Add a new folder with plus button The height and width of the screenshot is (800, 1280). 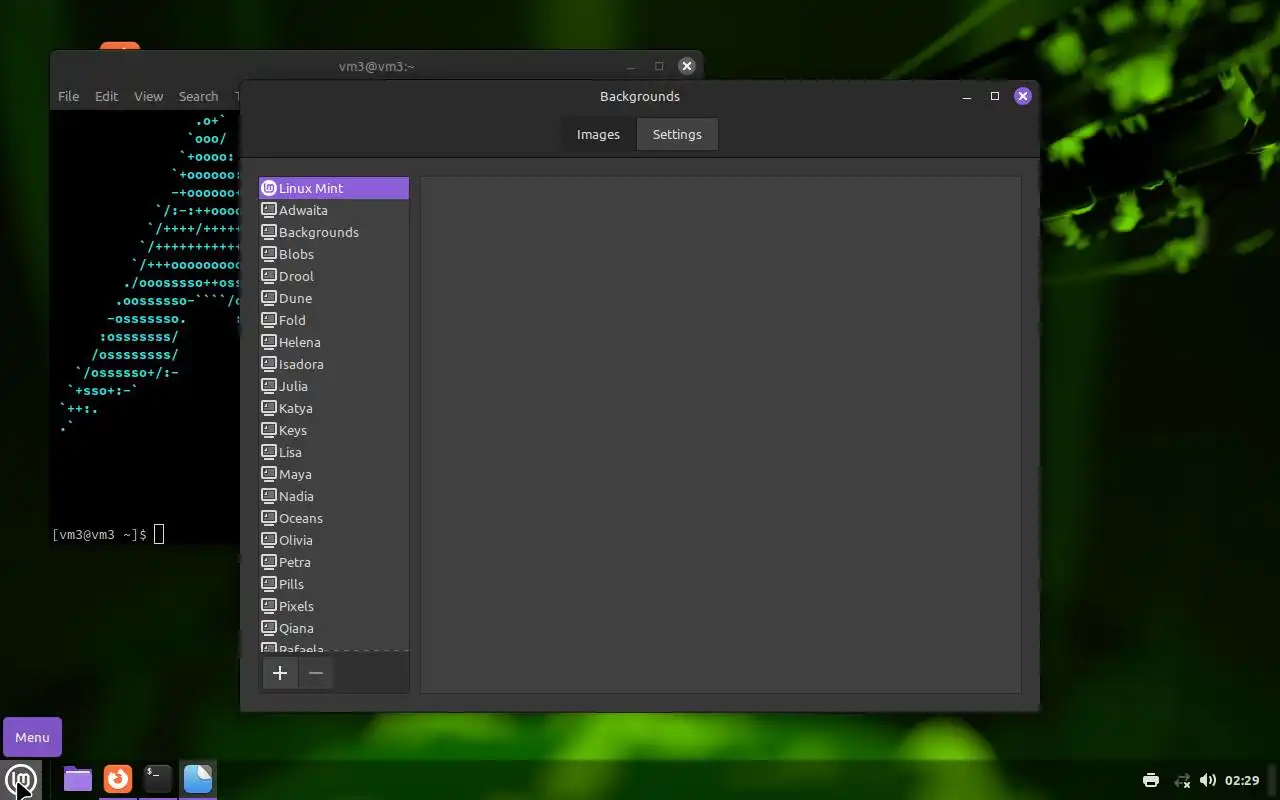point(280,673)
